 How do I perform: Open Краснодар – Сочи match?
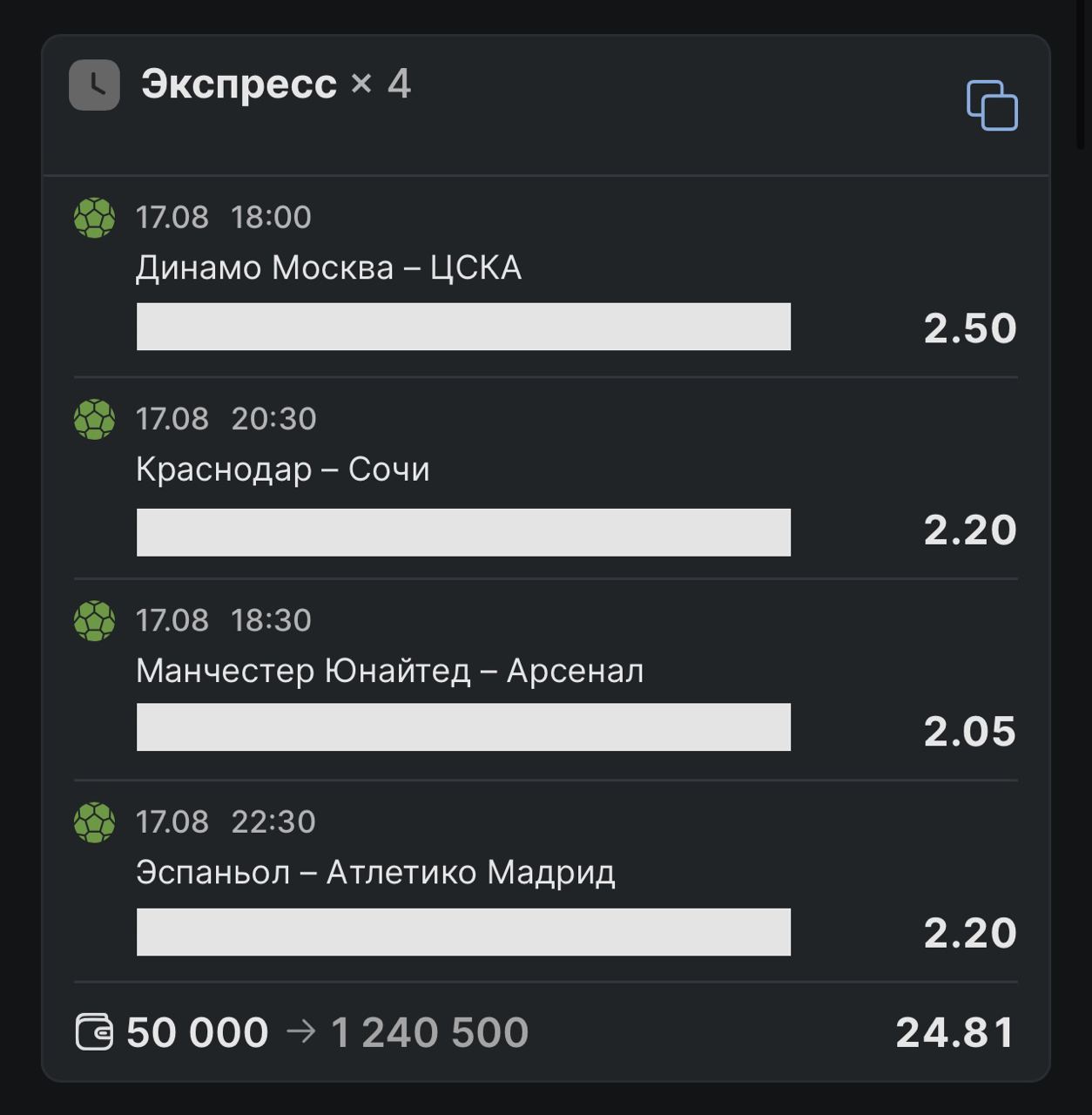pyautogui.click(x=282, y=470)
